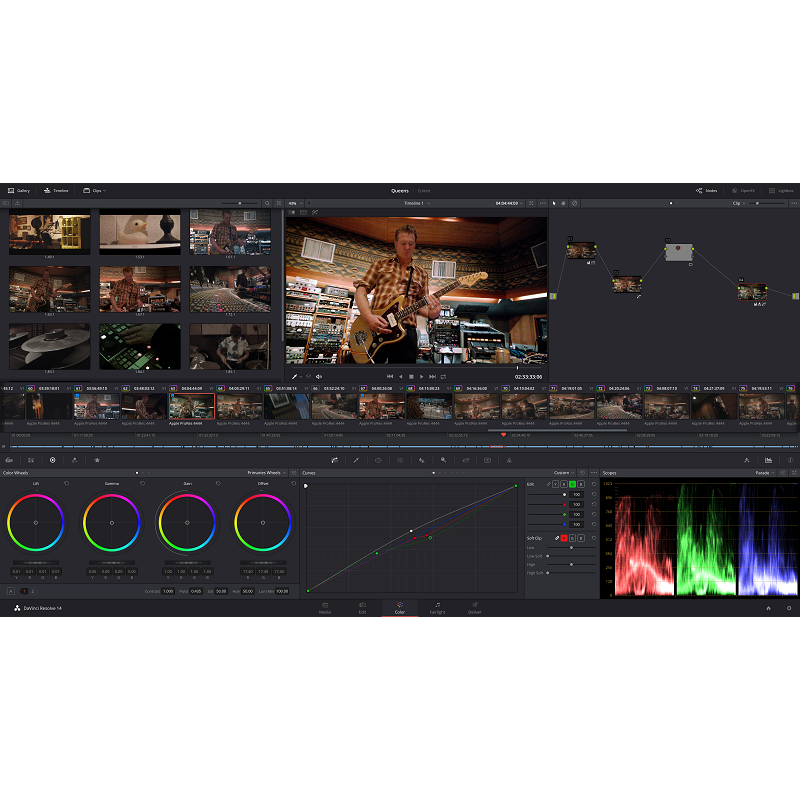The image size is (800, 800).
Task: Reset the Gain color wheel
Action: (x=217, y=483)
